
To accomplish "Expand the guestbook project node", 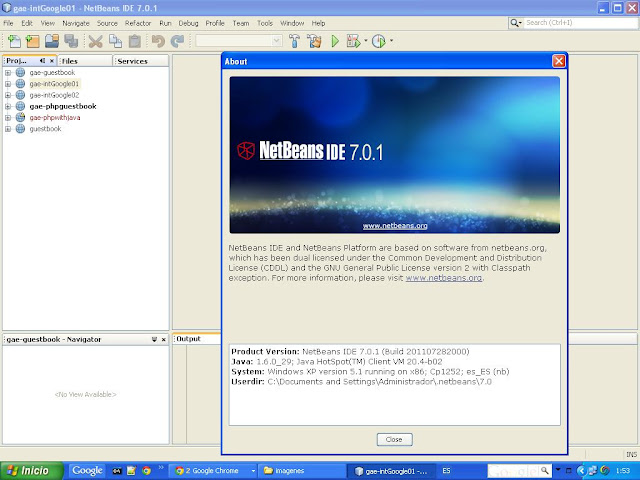I will tap(8, 129).
